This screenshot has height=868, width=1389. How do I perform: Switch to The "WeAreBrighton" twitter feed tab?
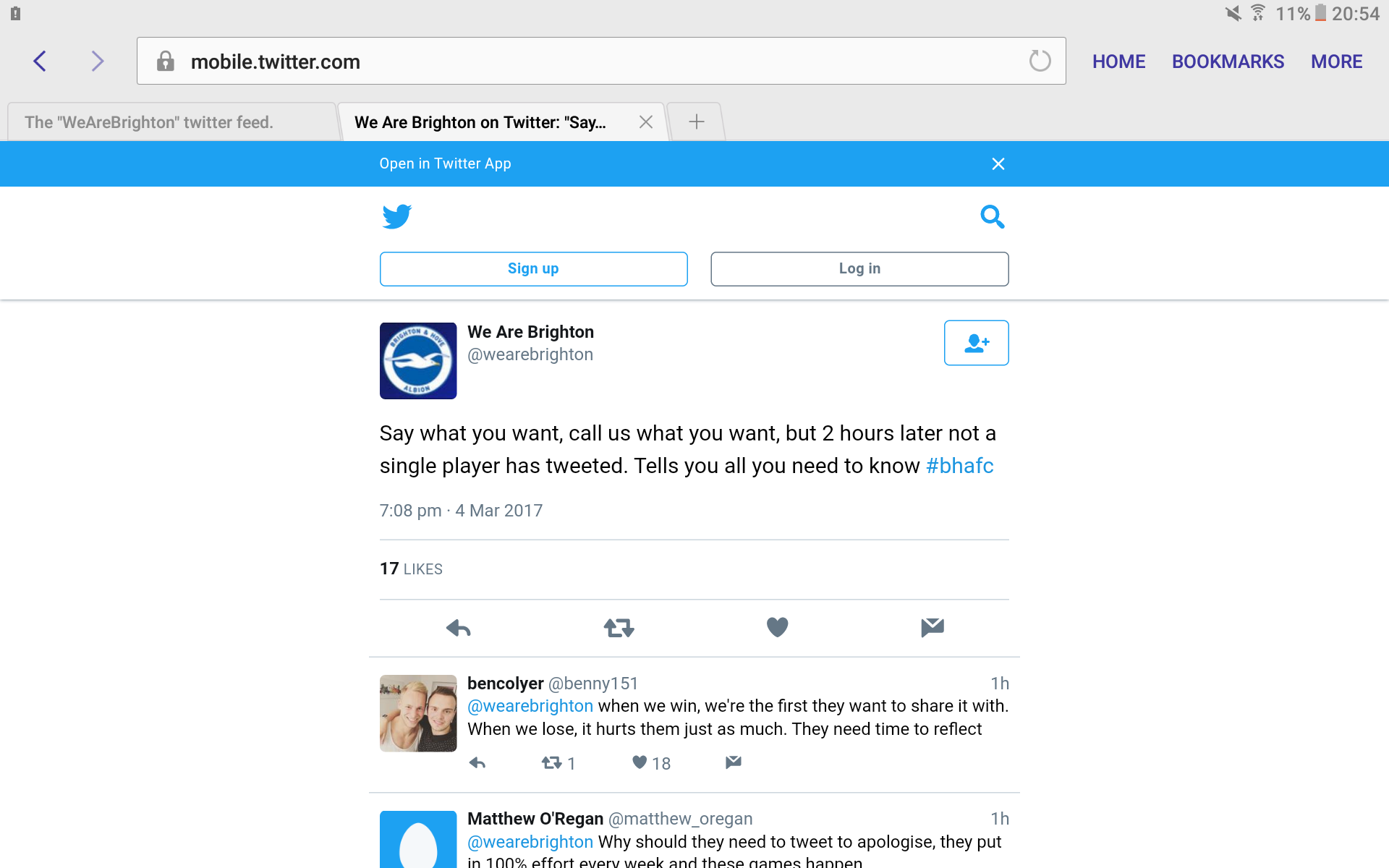tap(171, 122)
